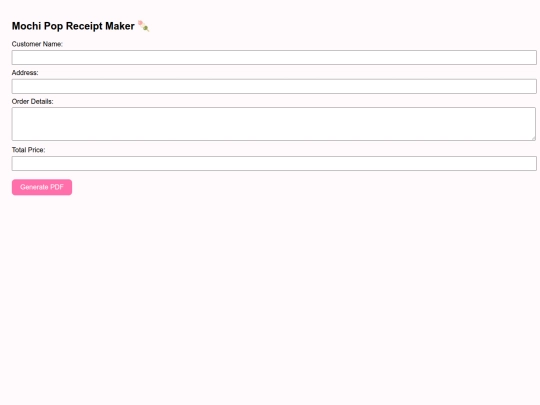Click the Customer Name input field
The height and width of the screenshot is (405, 540).
coord(274,58)
